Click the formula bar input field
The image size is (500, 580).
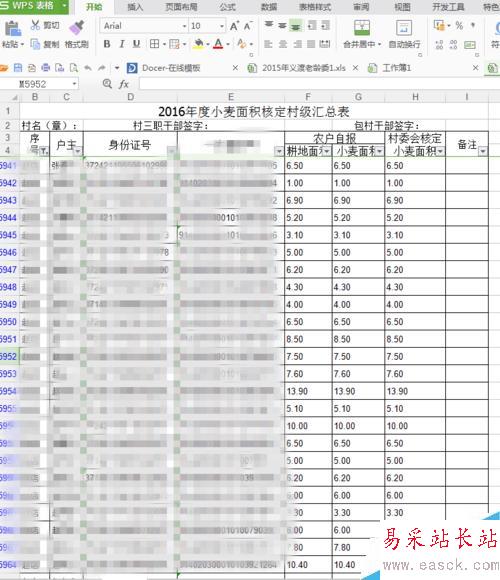[x=319, y=84]
